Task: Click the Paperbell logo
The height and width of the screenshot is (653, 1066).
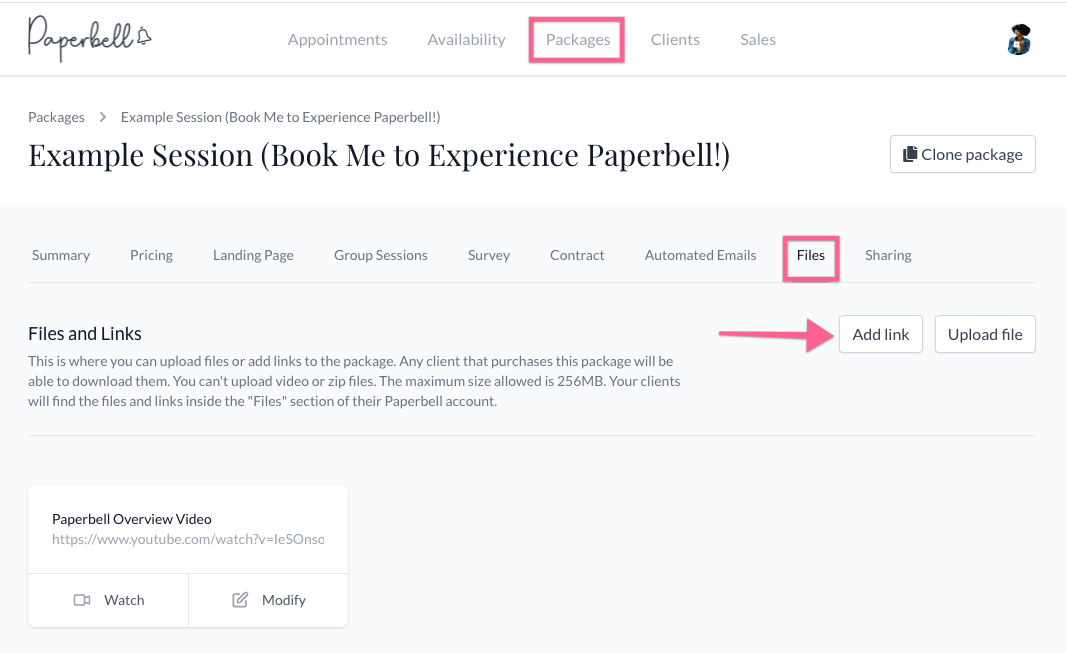Action: coord(89,38)
